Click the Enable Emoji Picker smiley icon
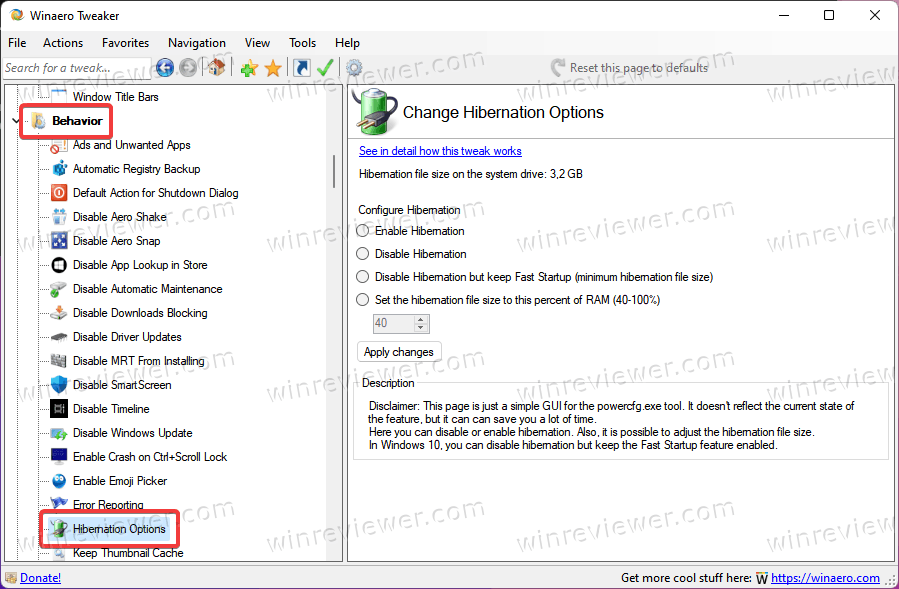The image size is (899, 589). (59, 481)
